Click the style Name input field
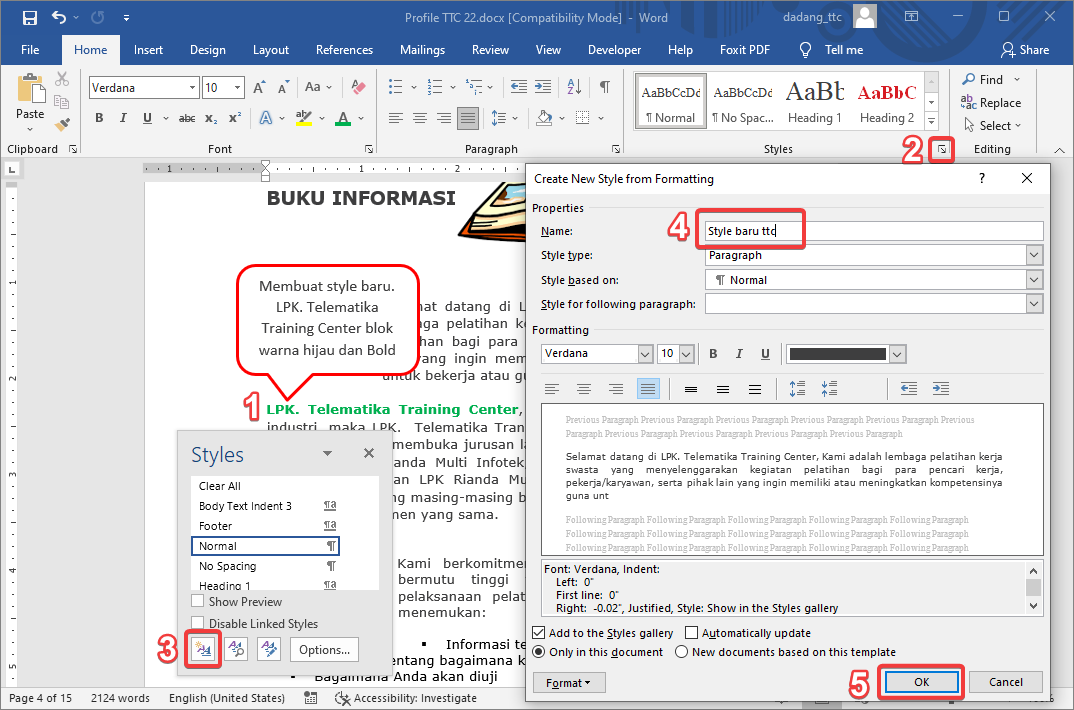 [x=750, y=229]
